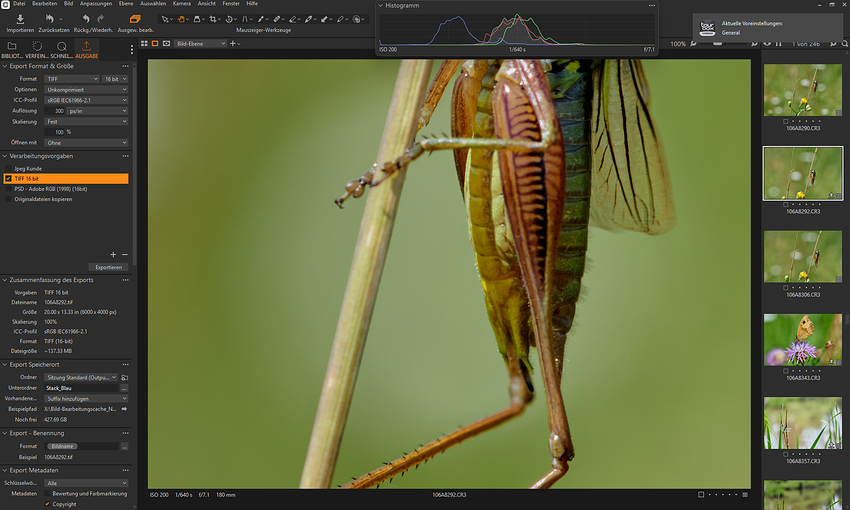Click the three-dot button beside Unterordner

[x=125, y=388]
